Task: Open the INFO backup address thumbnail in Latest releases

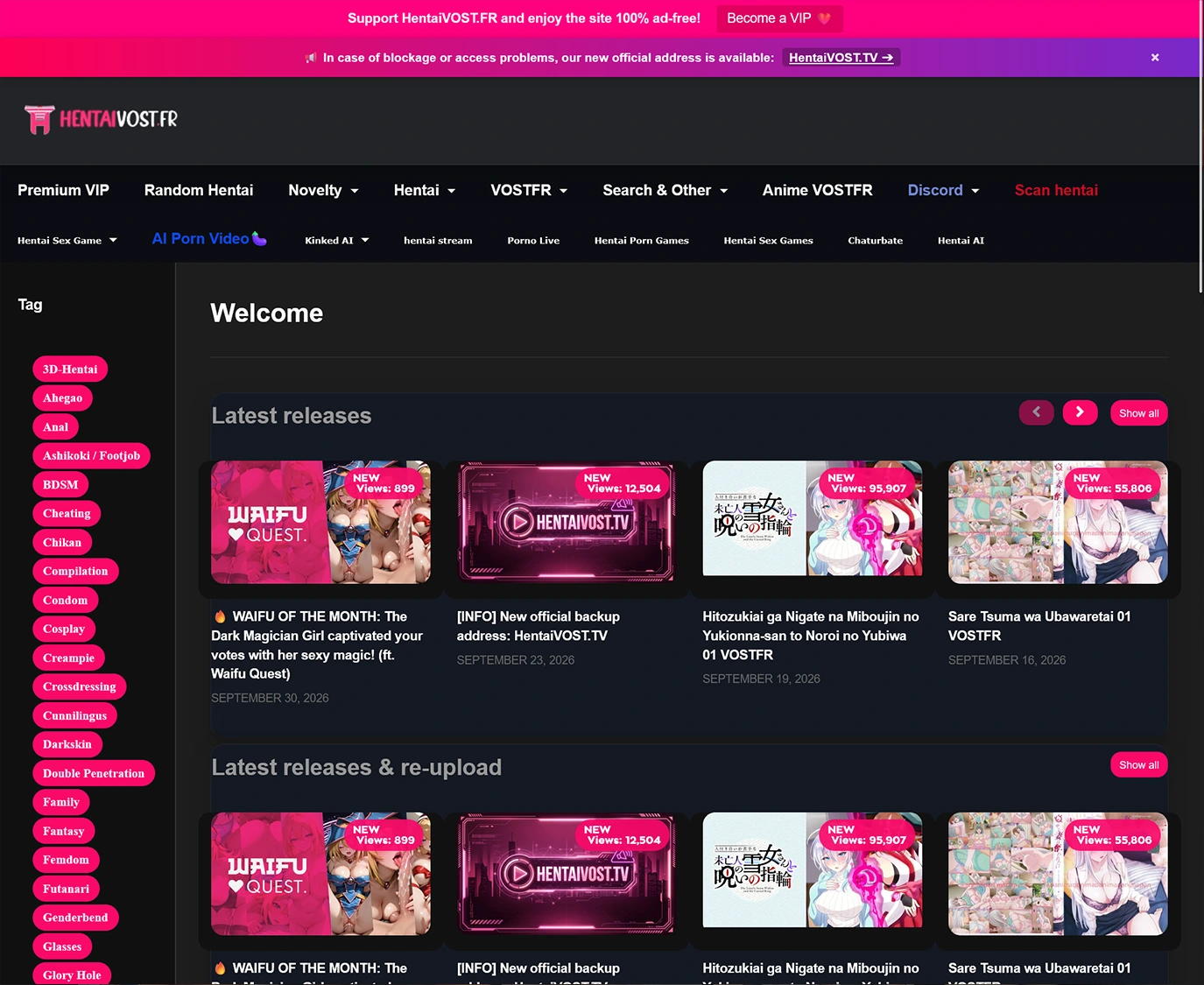Action: pyautogui.click(x=567, y=522)
